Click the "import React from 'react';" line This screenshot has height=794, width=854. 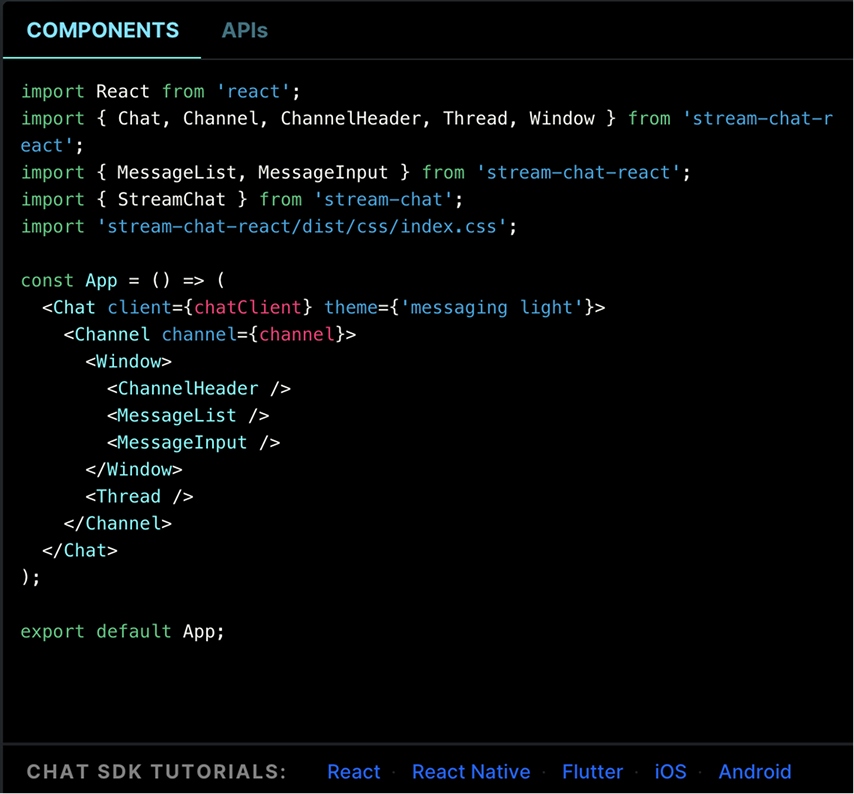(161, 91)
